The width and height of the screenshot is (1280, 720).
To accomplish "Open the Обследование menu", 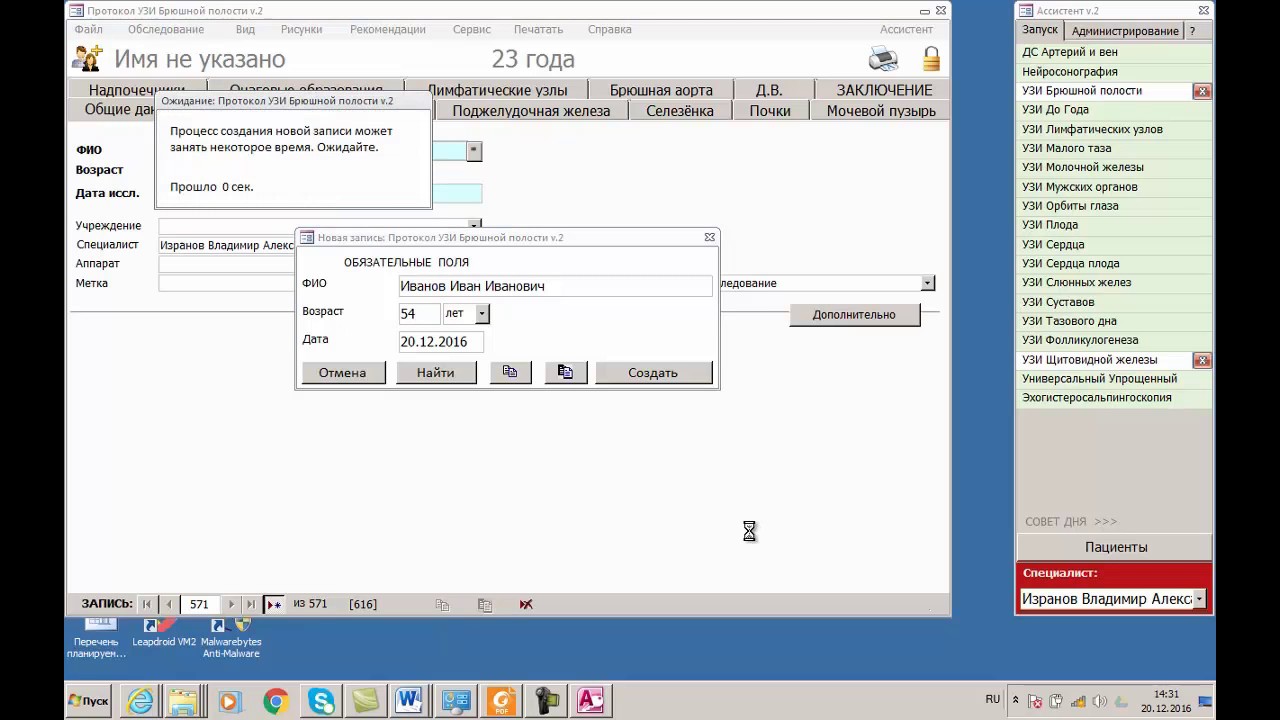I will click(x=166, y=30).
